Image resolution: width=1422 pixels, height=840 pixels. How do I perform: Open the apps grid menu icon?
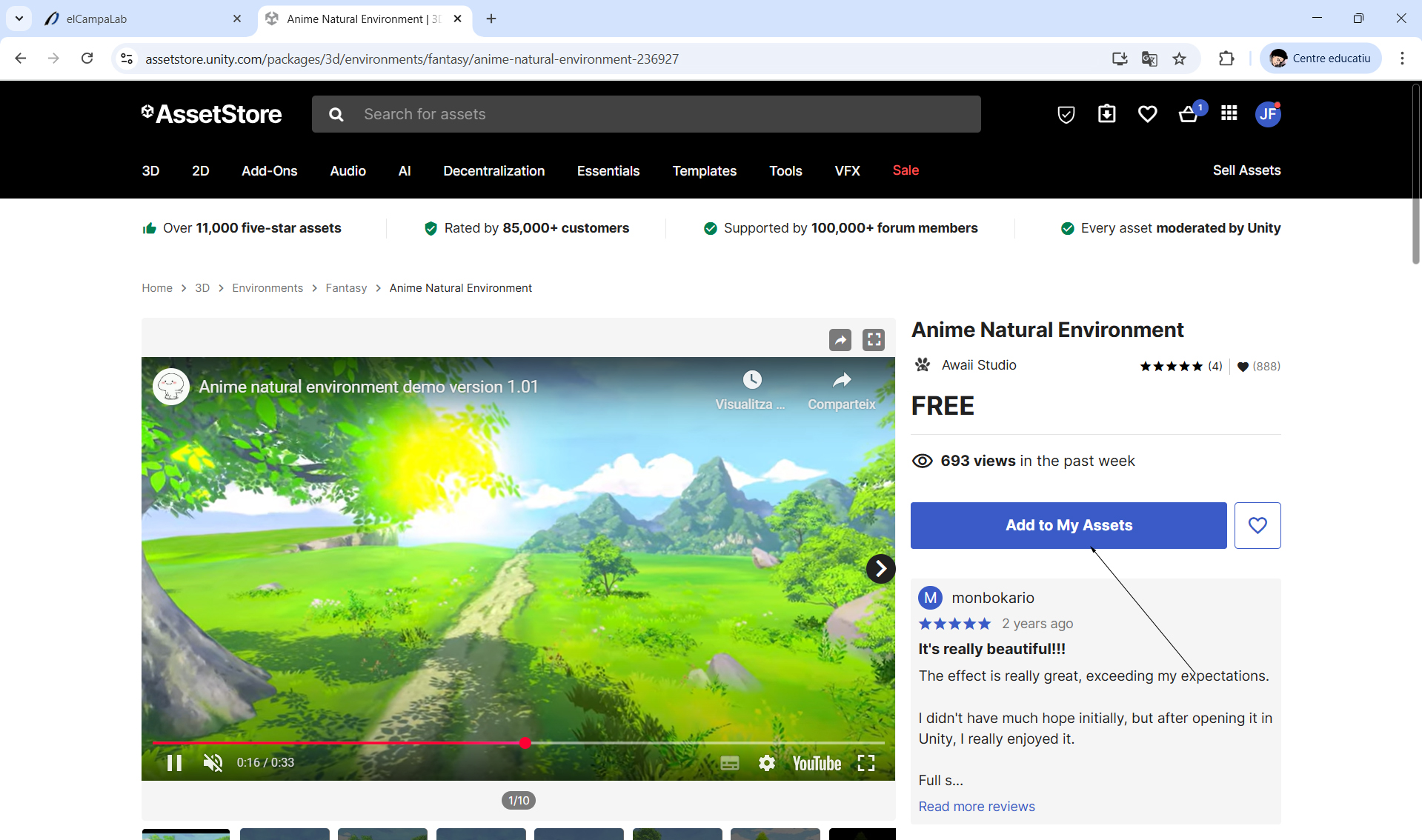(1229, 113)
